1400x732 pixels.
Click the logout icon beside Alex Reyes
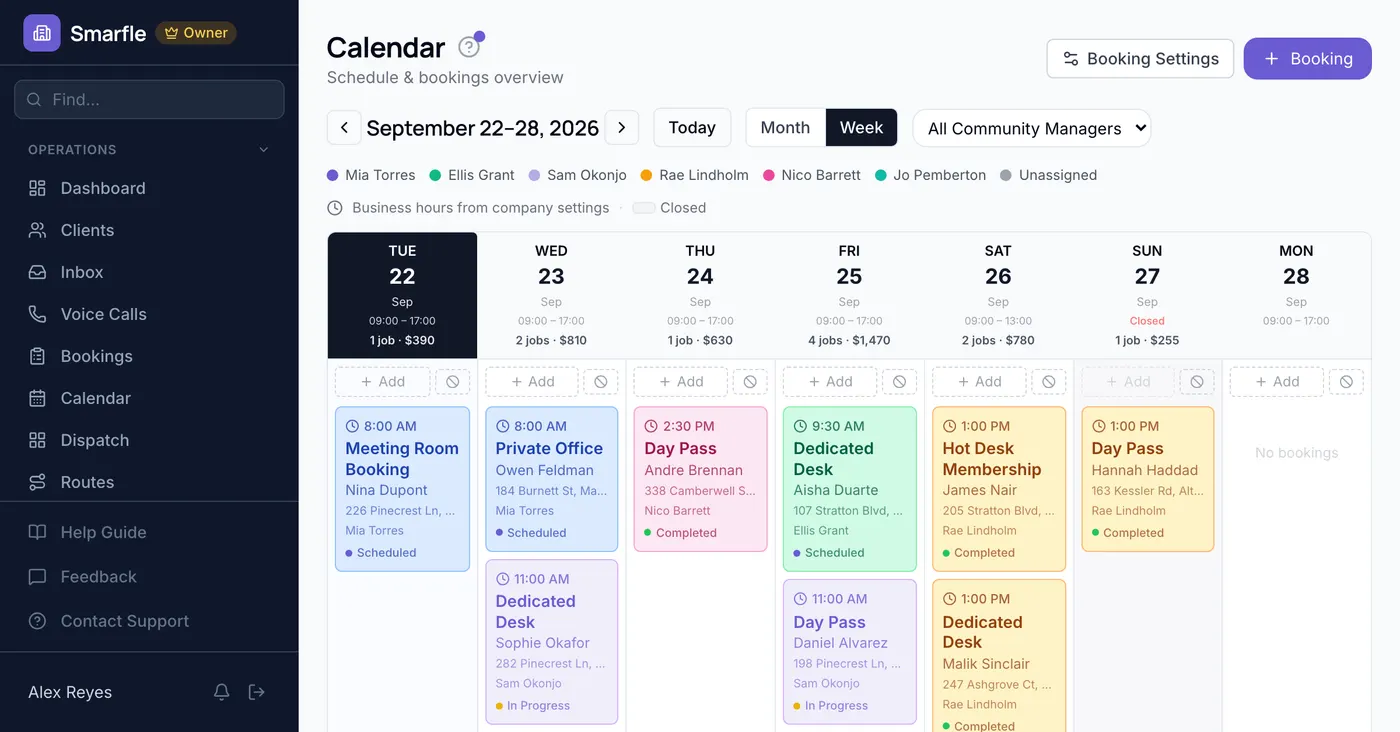point(257,692)
